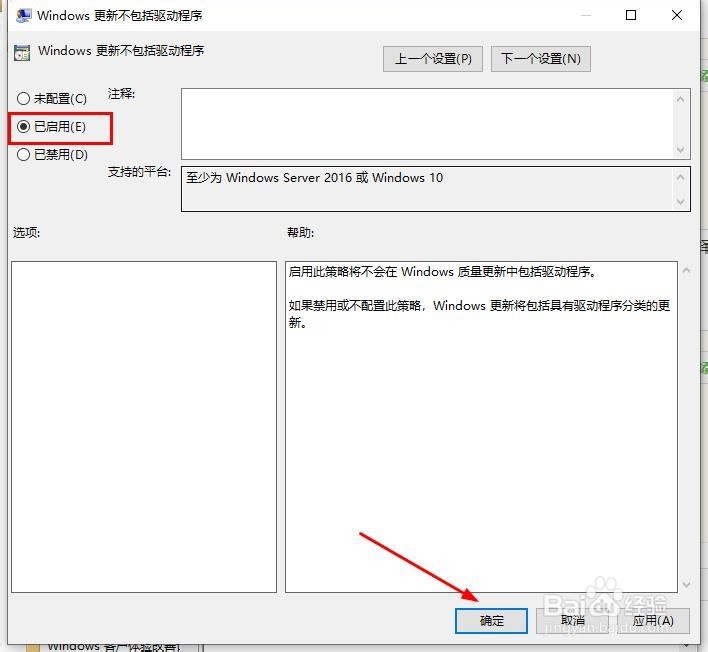This screenshot has height=652, width=708.
Task: Click down arrow of 支持的平台 scrollbar
Action: point(681,202)
